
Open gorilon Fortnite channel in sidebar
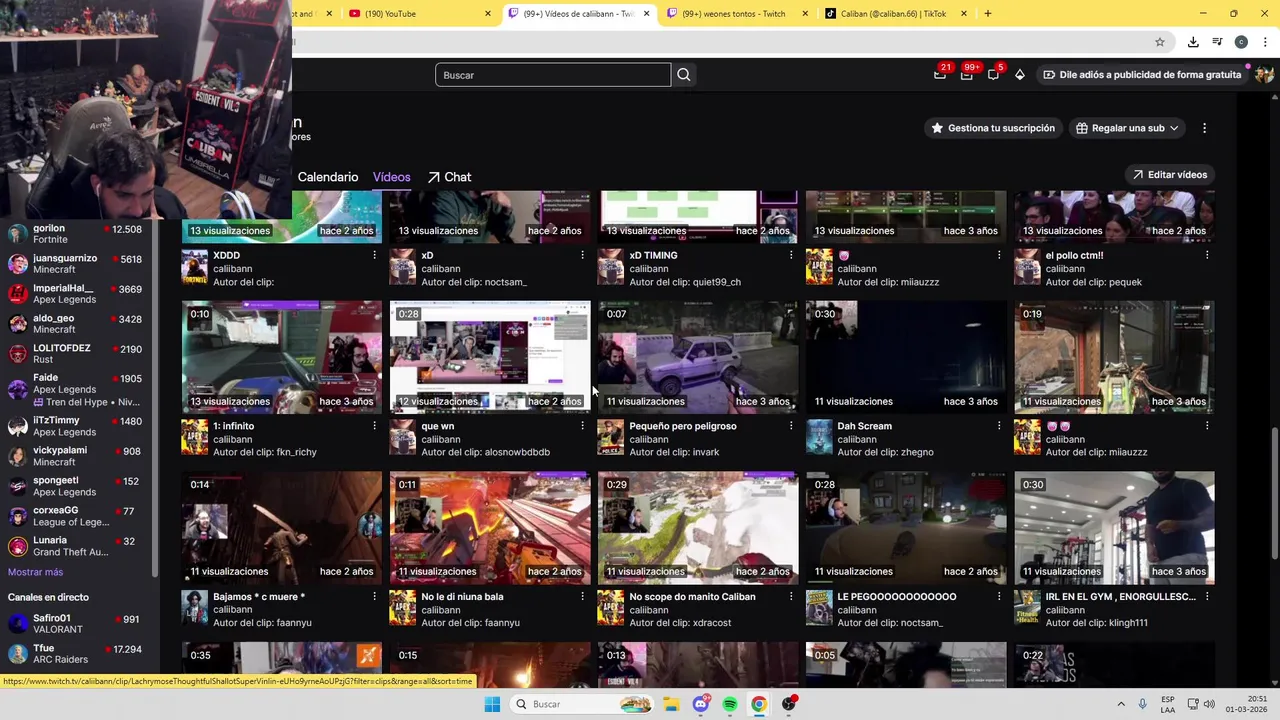pos(76,234)
